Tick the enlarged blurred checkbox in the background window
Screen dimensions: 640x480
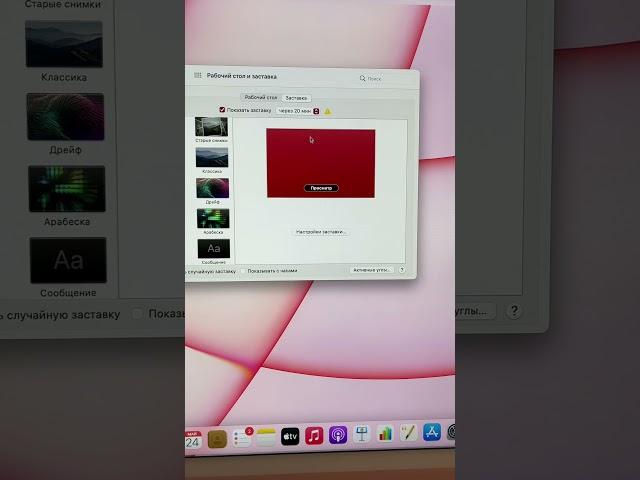(137, 313)
